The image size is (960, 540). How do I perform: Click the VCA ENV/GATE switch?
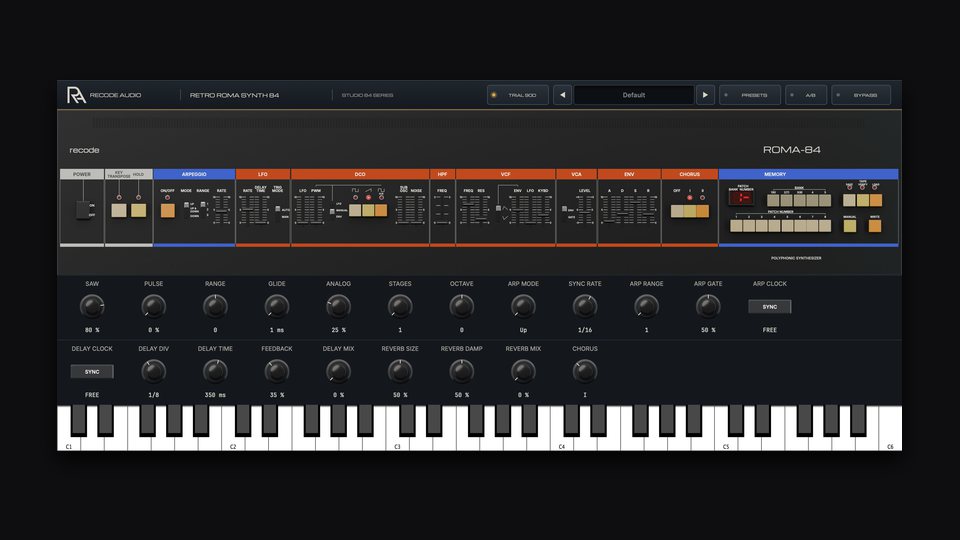[564, 209]
